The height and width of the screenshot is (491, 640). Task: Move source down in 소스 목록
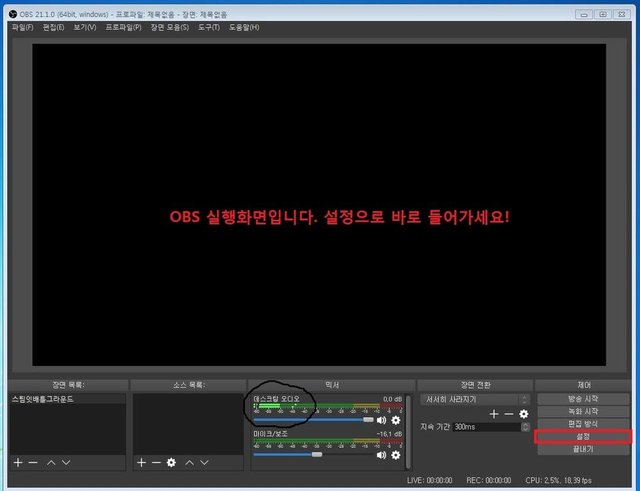[204, 462]
